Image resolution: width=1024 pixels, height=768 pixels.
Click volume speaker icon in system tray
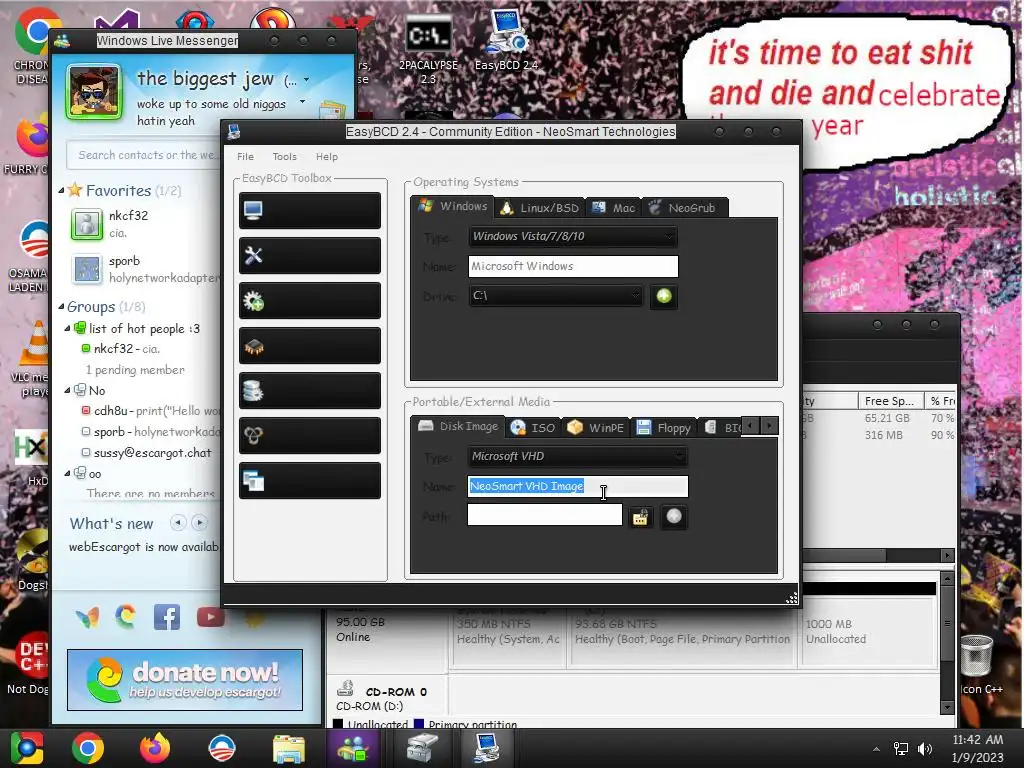pos(925,748)
